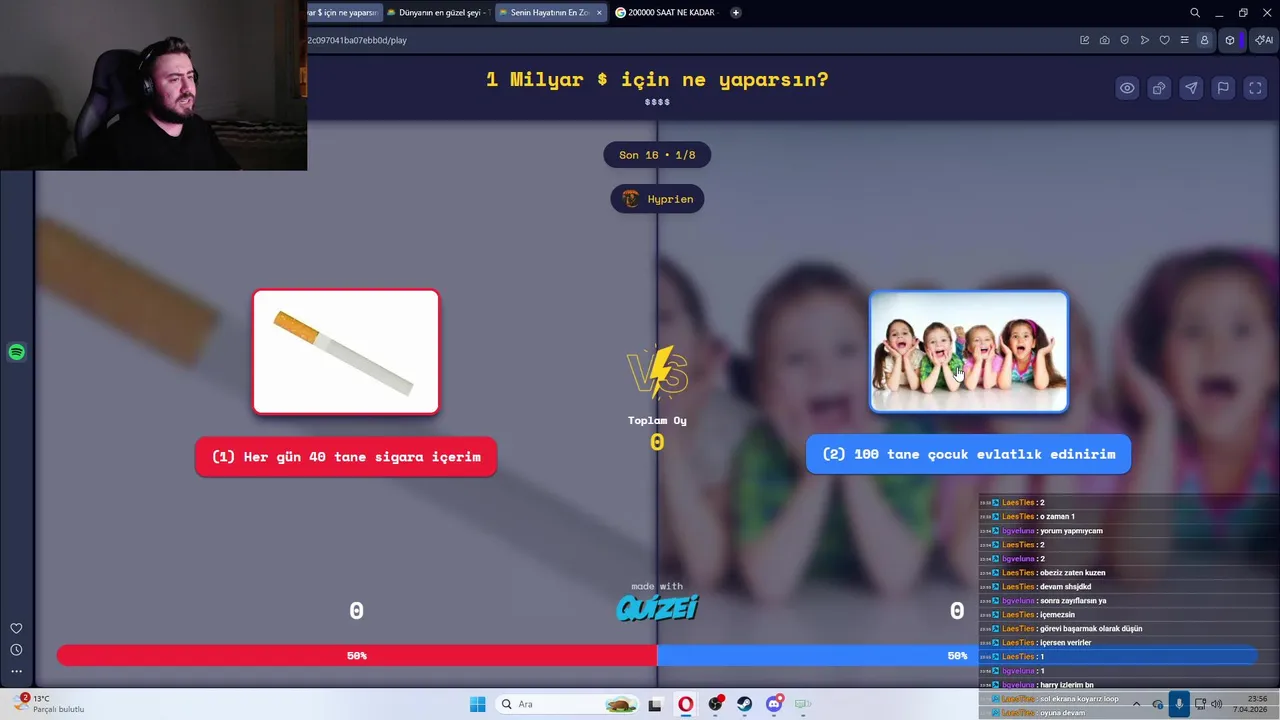
Task: Choose '(2) 100 tane çocuk evlatlık edinirim'
Action: (x=968, y=454)
